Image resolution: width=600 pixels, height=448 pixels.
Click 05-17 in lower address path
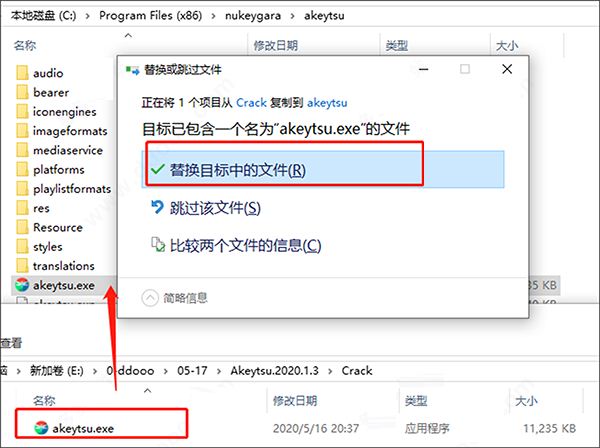pyautogui.click(x=192, y=370)
